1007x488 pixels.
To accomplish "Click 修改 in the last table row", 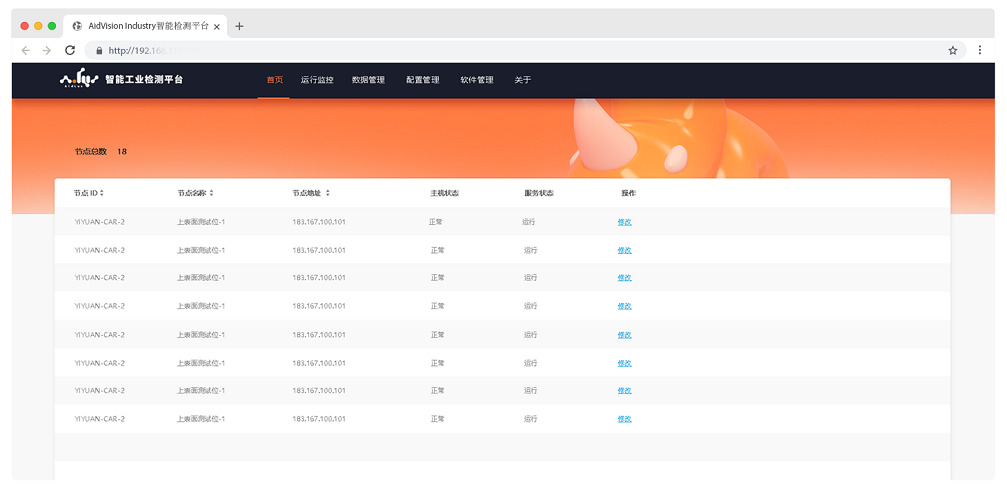I will (x=624, y=419).
